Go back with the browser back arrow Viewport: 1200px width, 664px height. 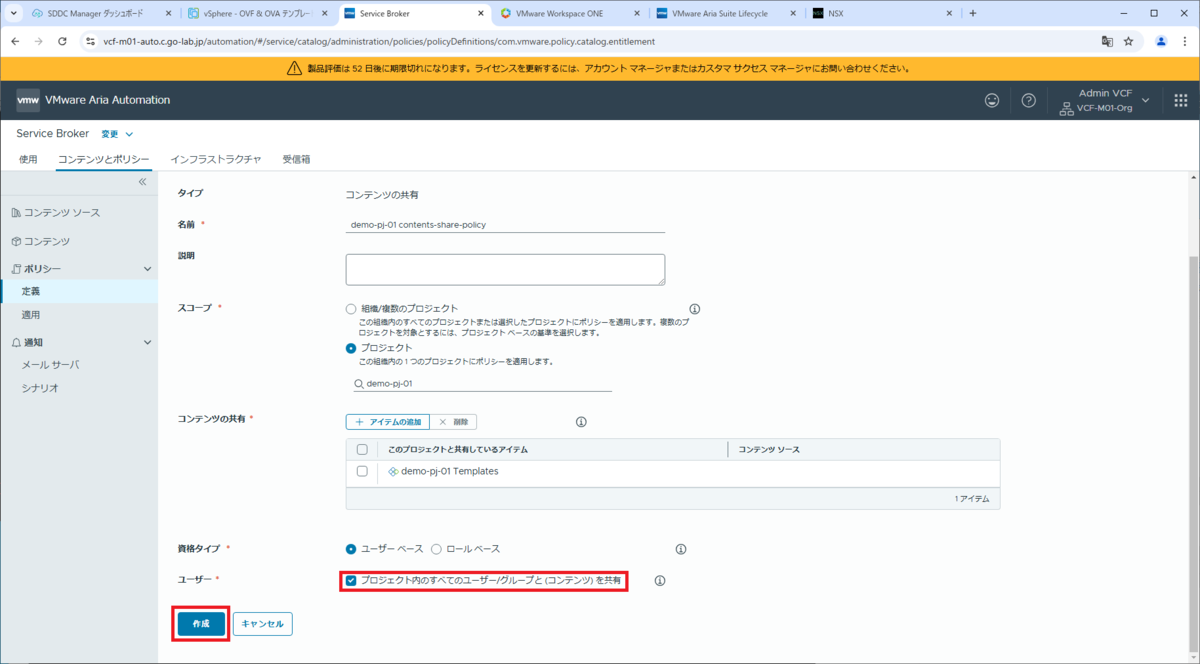15,41
